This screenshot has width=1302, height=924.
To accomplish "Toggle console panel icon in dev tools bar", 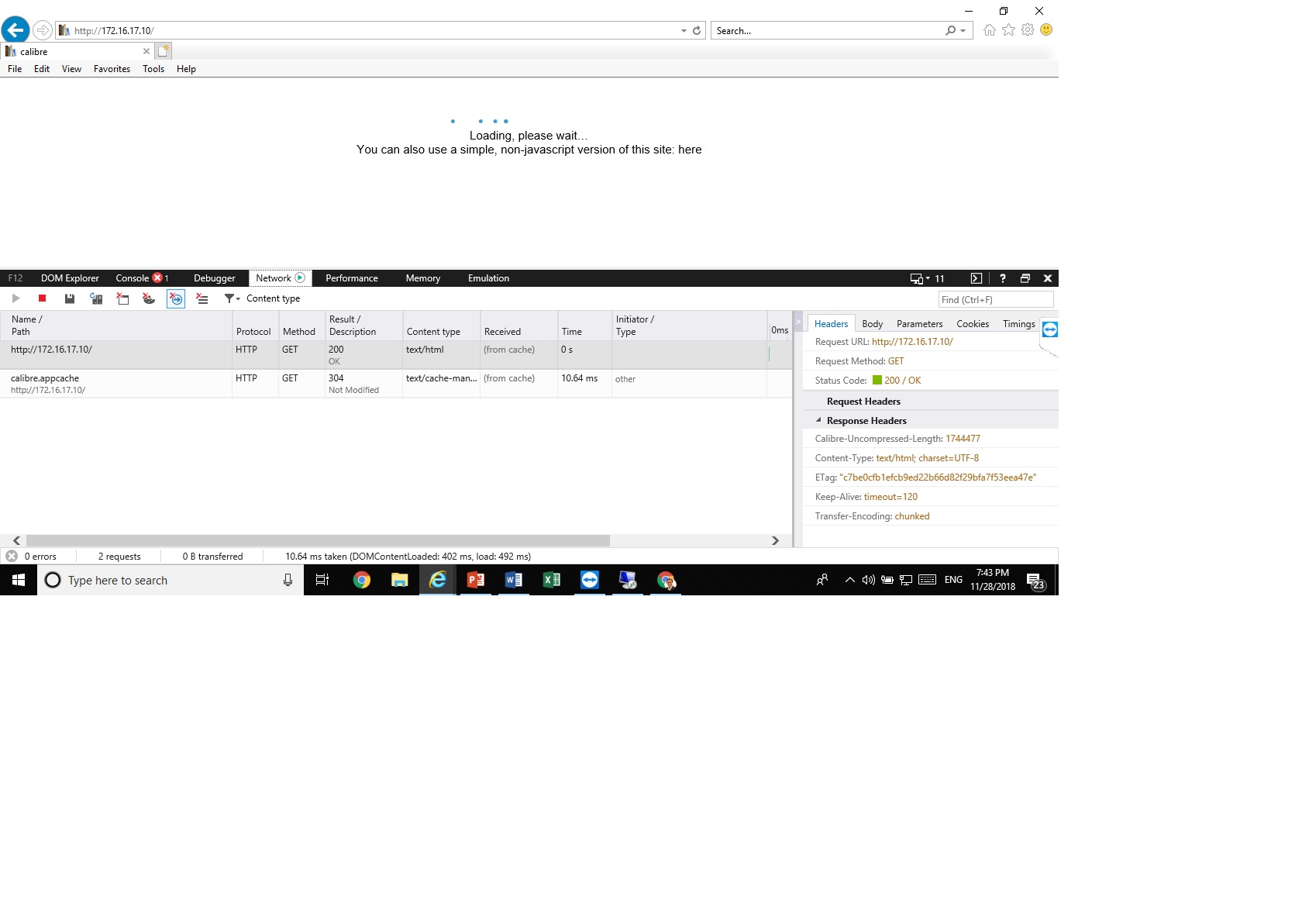I will point(976,278).
